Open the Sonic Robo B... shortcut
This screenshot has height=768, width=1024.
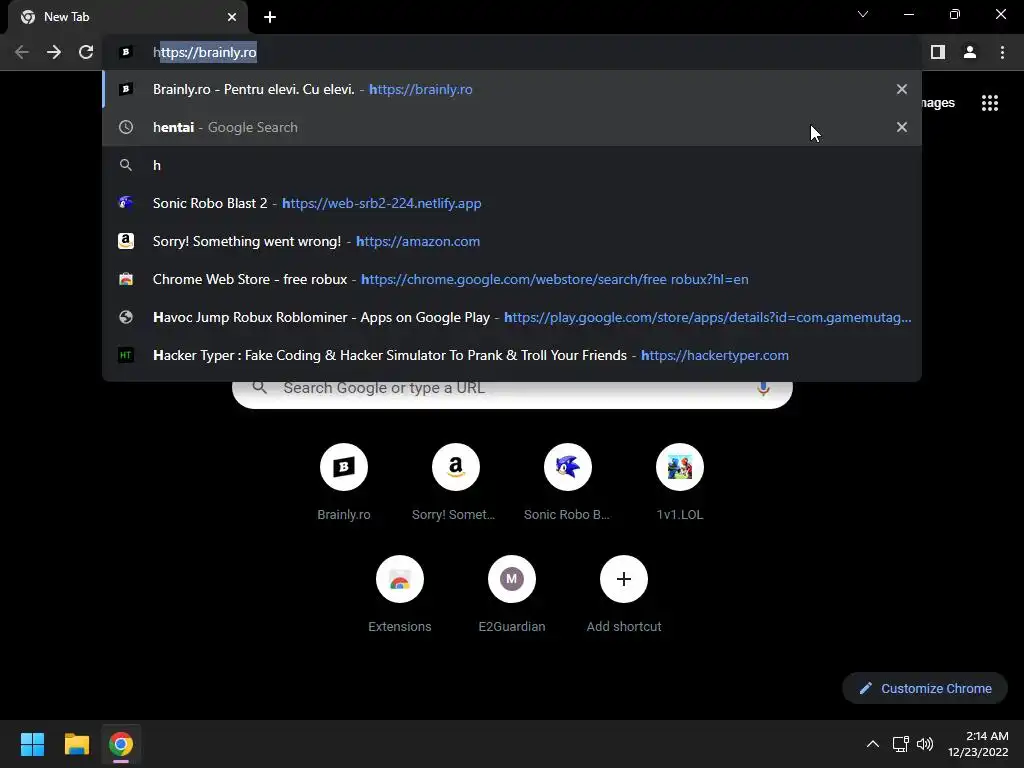pos(568,482)
